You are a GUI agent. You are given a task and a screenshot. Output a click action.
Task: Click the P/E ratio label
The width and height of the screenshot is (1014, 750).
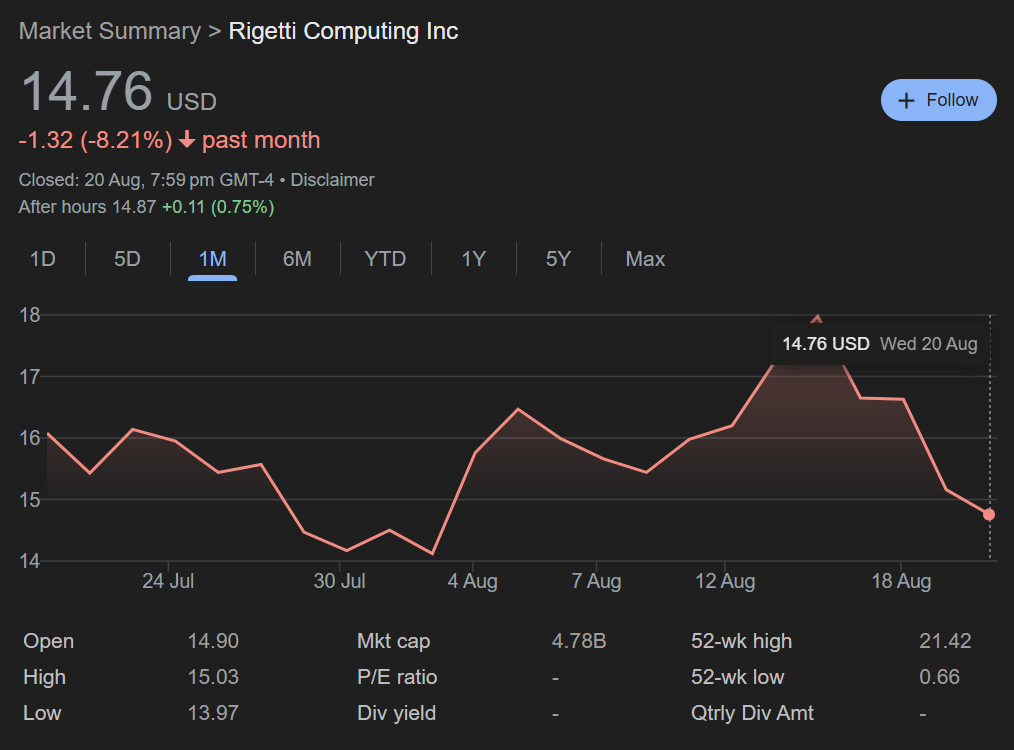[x=397, y=677]
